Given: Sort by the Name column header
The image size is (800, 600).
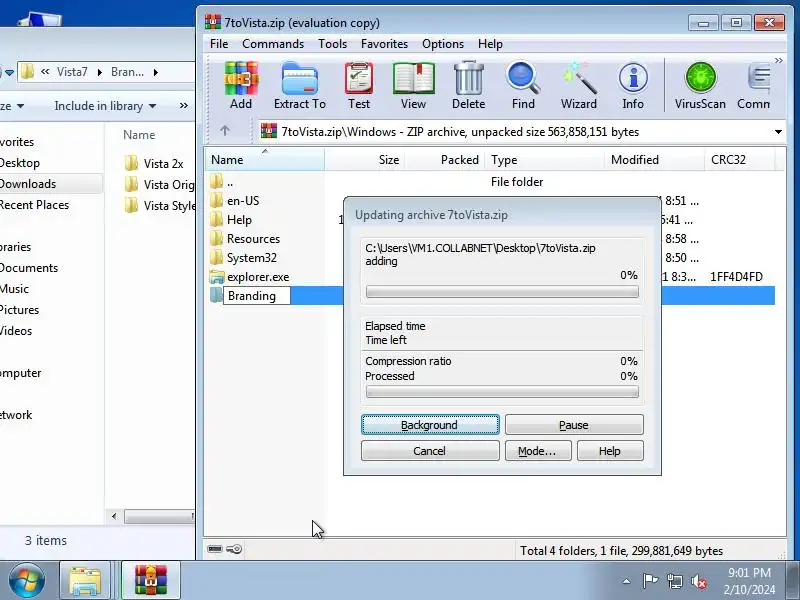Looking at the screenshot, I should pos(264,160).
